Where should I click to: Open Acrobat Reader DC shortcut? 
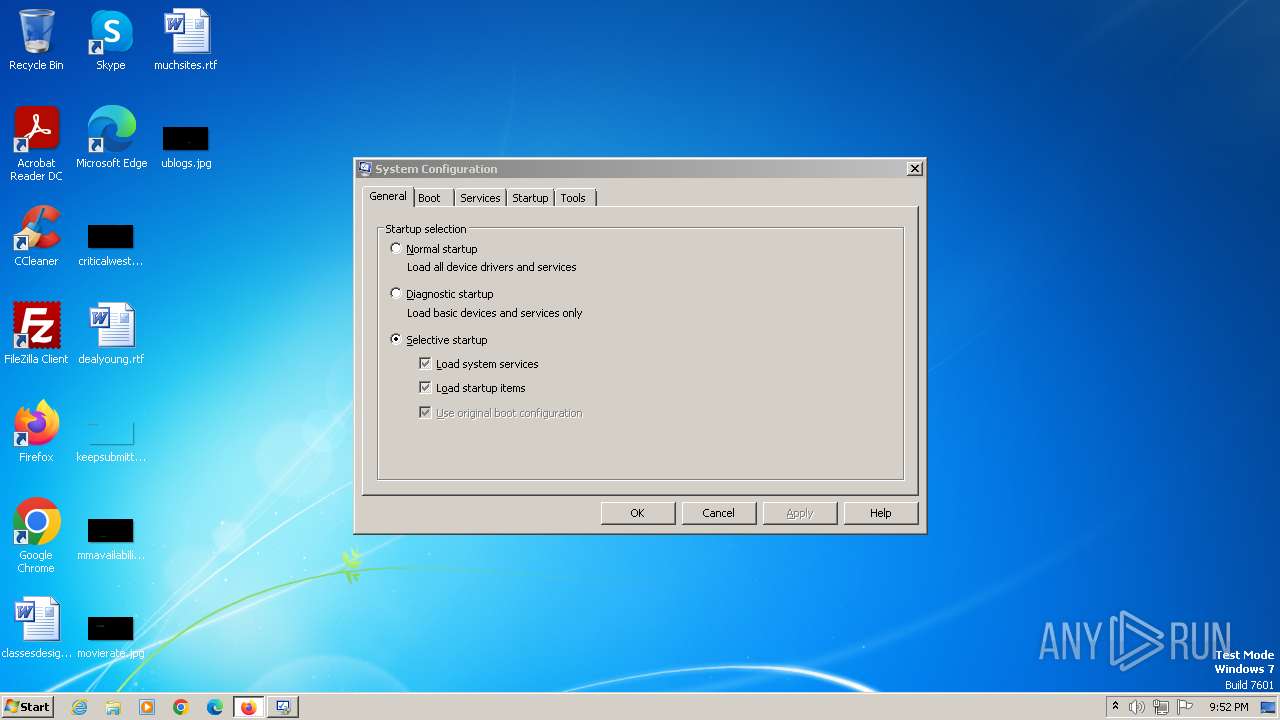pyautogui.click(x=36, y=143)
